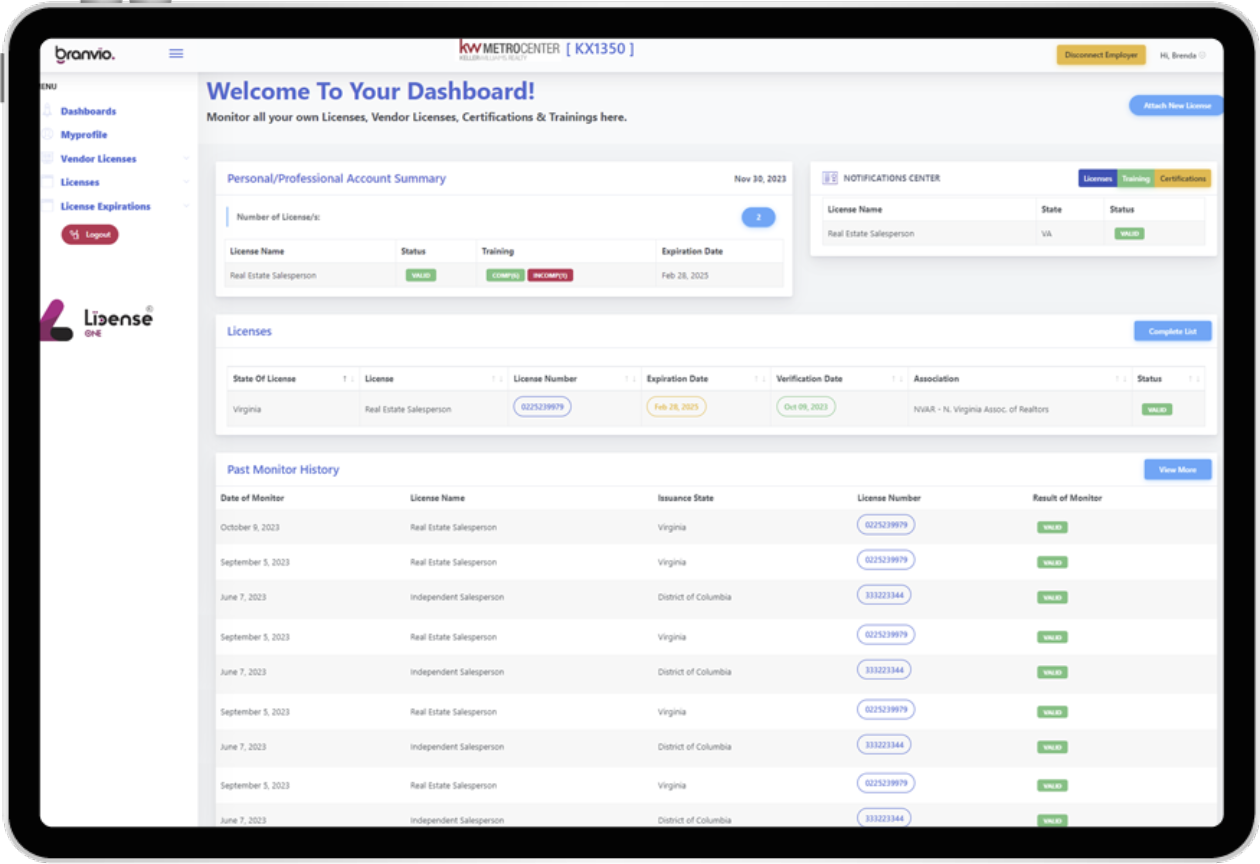Screen dimensions: 1260x864
Task: Click the Dashboards bell icon in sidebar
Action: tap(47, 111)
